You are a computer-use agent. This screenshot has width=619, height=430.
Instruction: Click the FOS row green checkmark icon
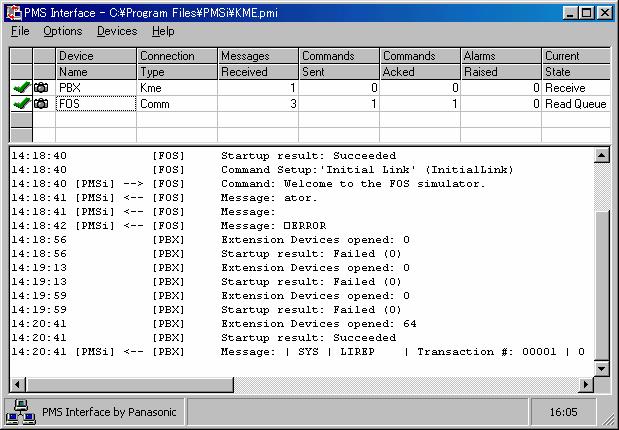click(x=21, y=103)
